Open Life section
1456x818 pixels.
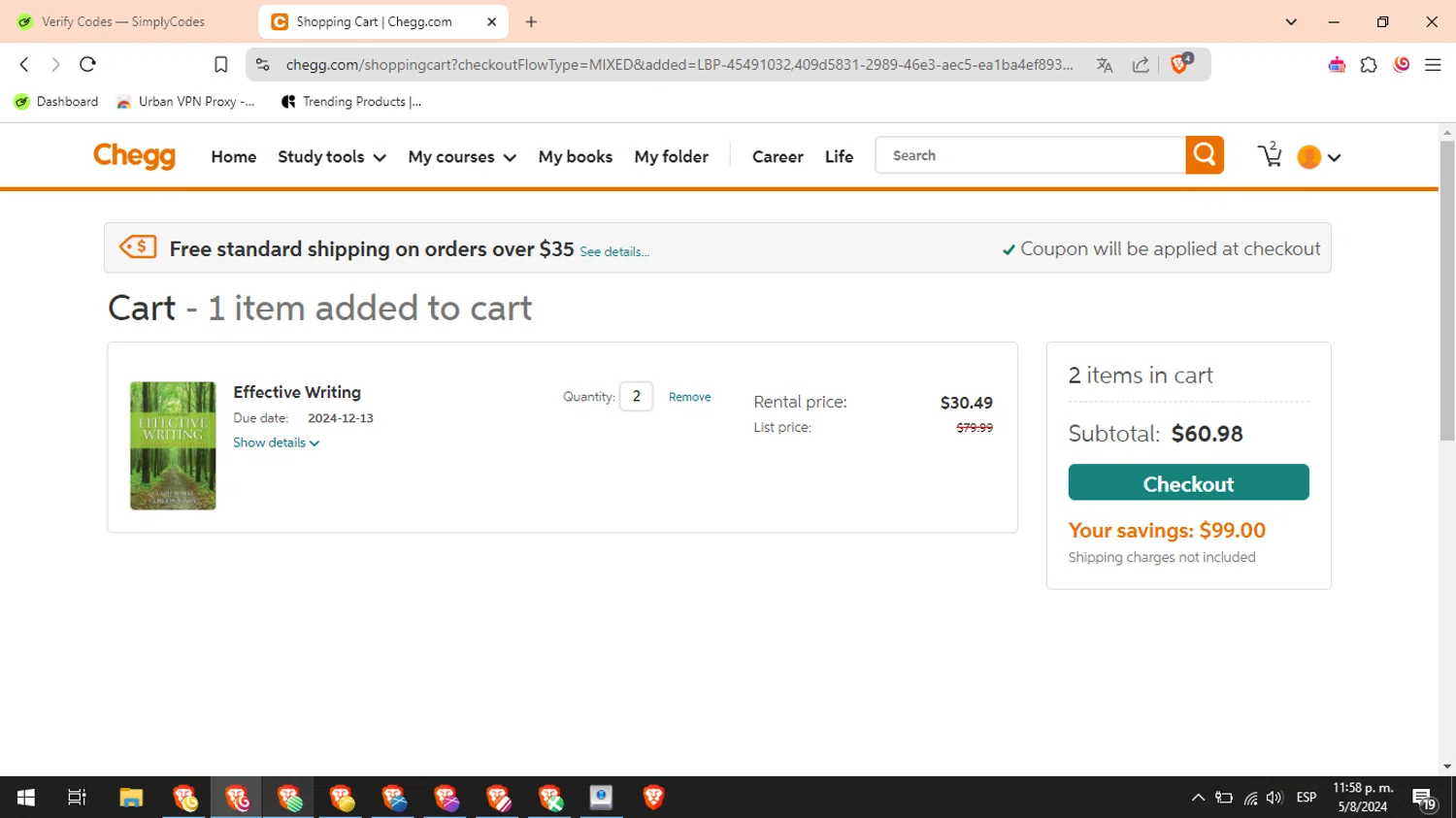[839, 156]
